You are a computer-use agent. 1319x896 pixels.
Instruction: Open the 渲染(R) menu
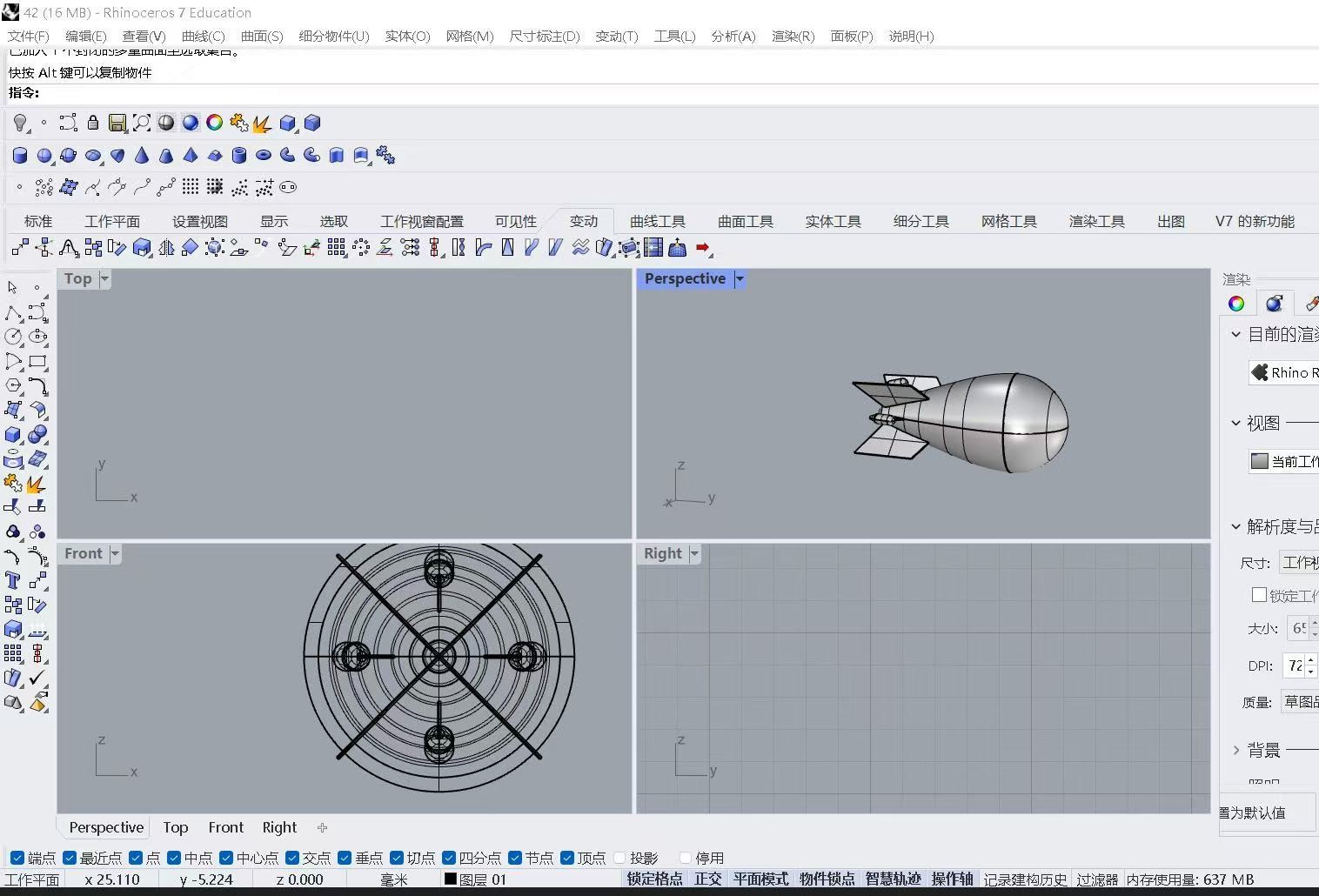(x=793, y=36)
